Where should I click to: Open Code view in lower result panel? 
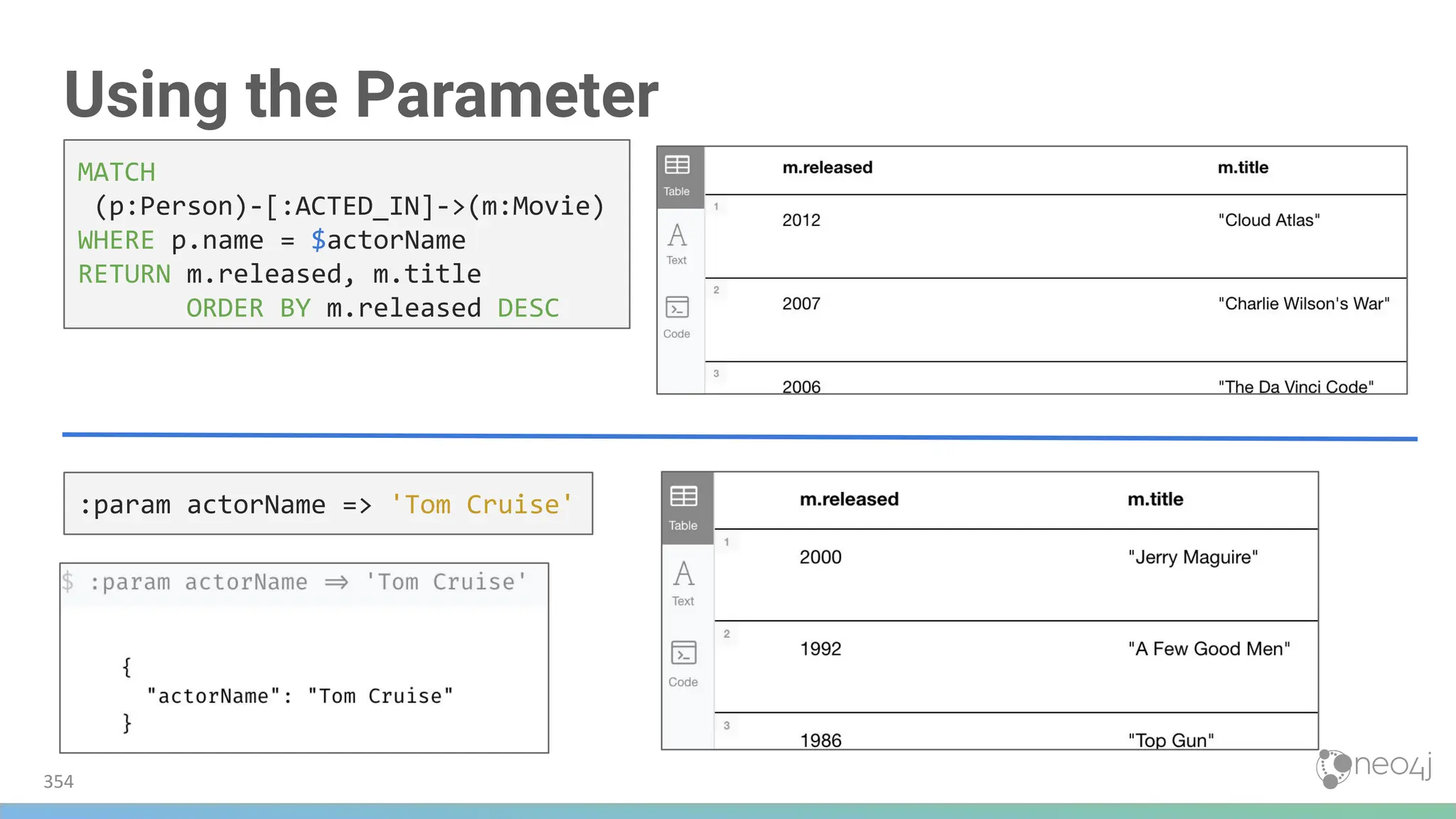coord(683,664)
